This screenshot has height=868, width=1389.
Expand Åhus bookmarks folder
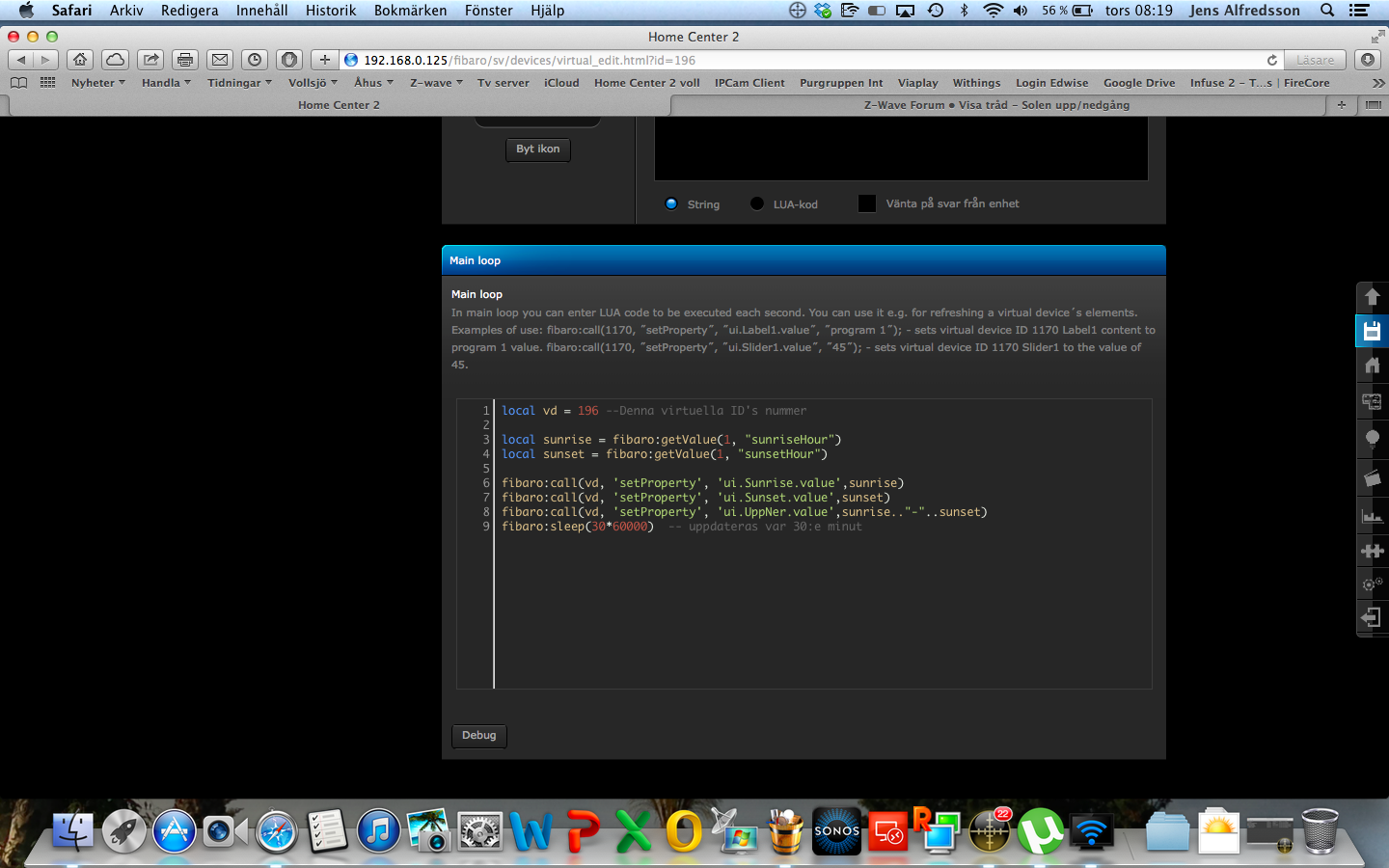[373, 83]
